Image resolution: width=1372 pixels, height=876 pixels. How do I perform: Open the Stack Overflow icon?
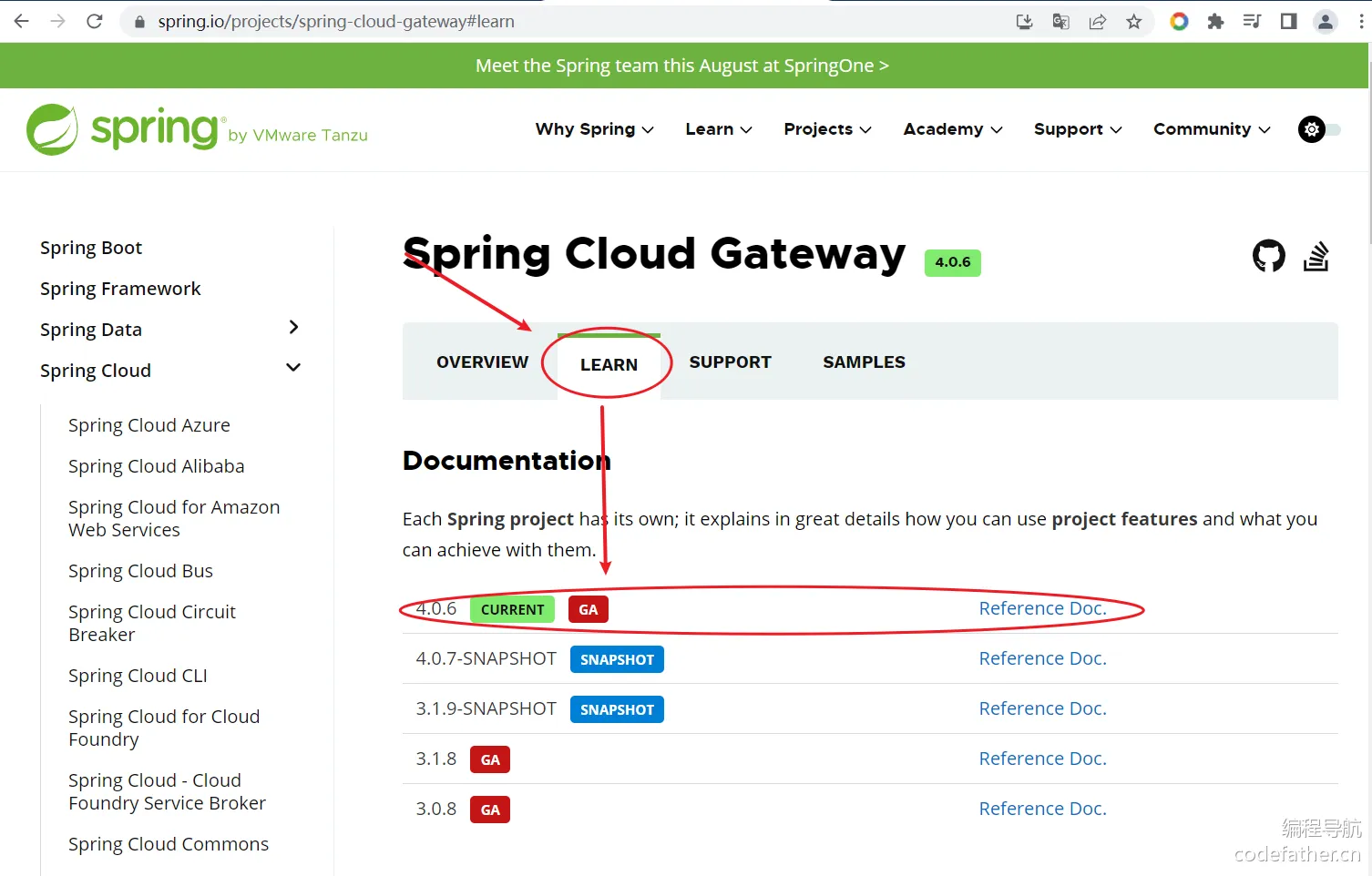pyautogui.click(x=1316, y=256)
